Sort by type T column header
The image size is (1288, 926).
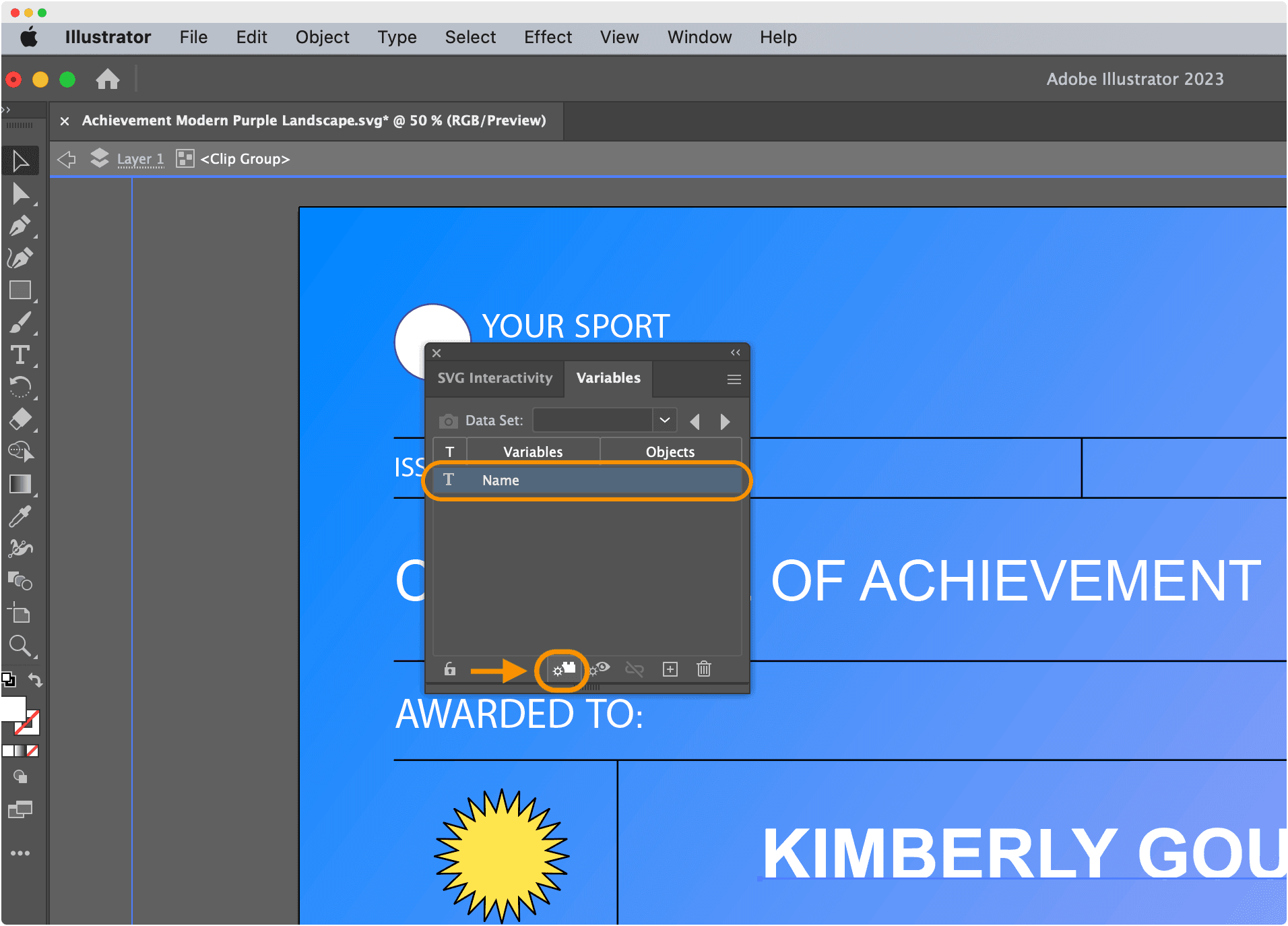[x=449, y=452]
